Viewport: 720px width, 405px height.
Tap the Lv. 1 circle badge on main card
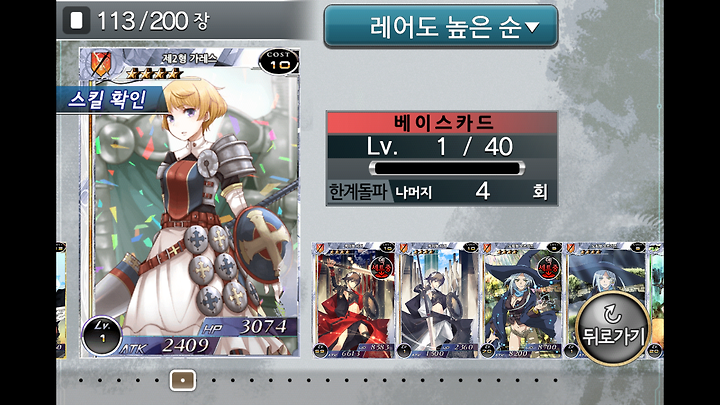[101, 335]
